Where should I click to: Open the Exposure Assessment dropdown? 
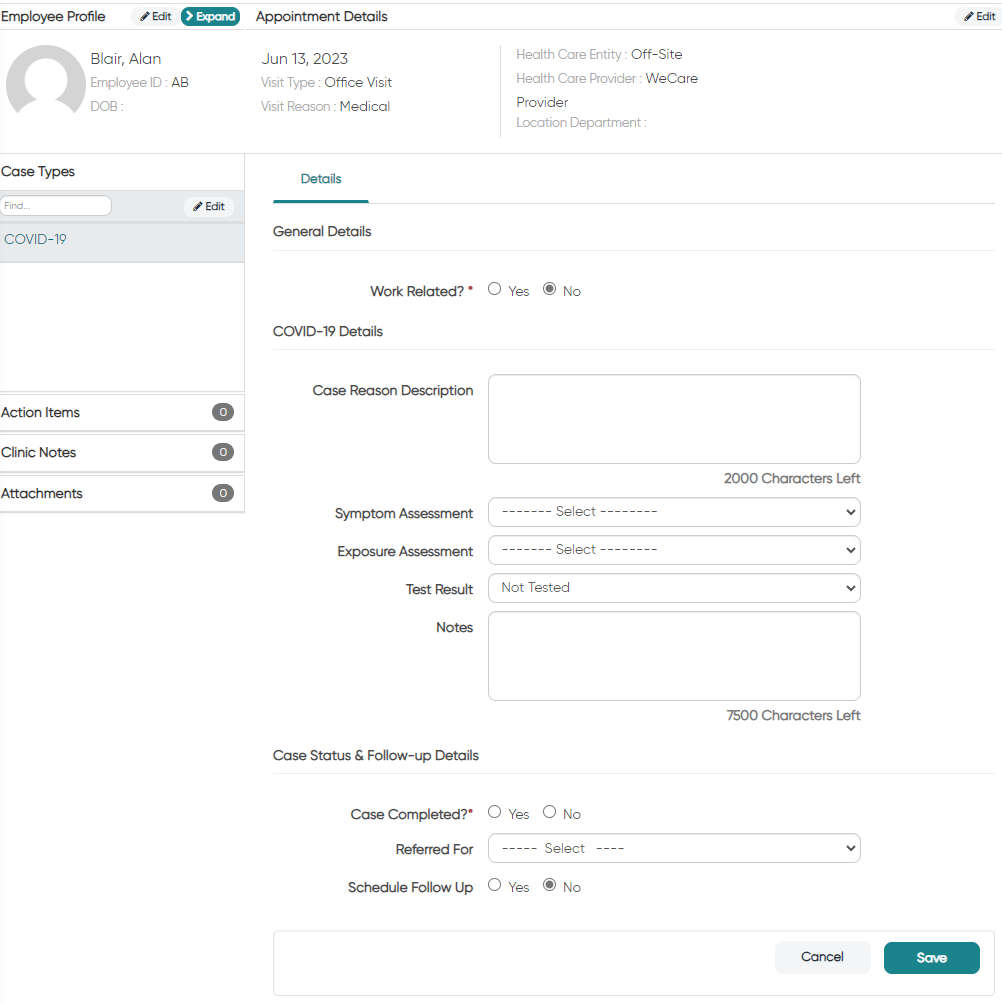674,550
